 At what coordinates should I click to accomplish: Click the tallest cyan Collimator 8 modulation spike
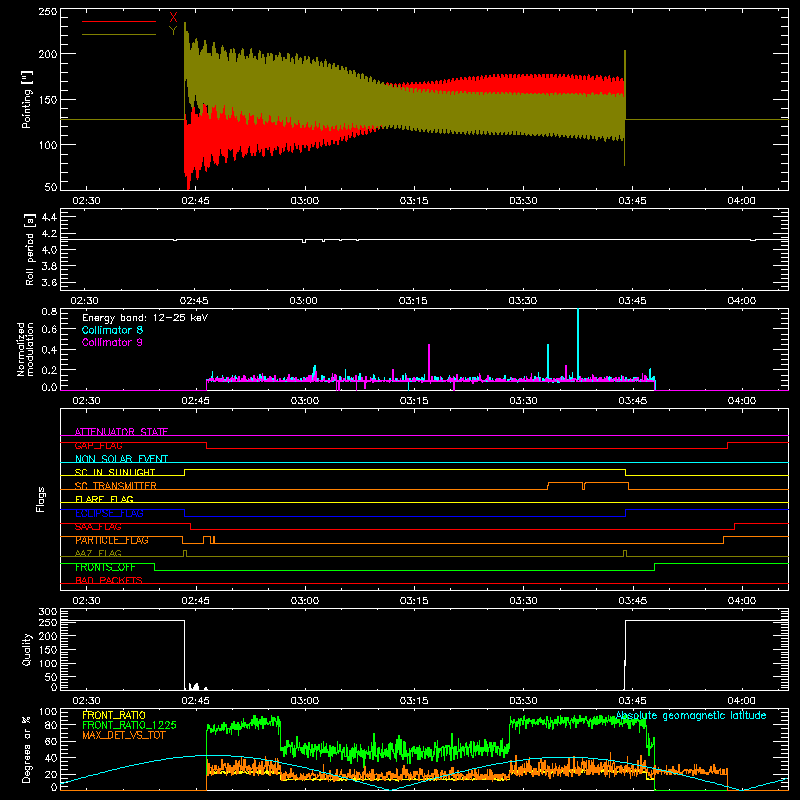click(578, 342)
